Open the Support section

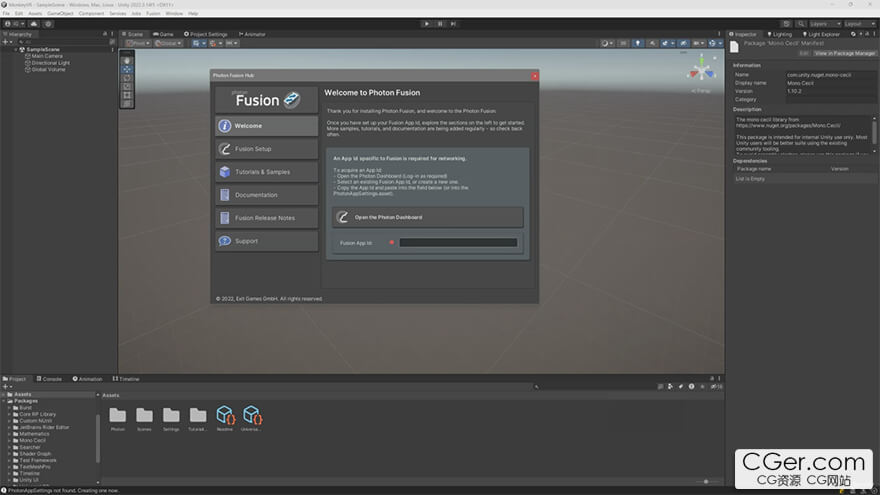tap(266, 241)
